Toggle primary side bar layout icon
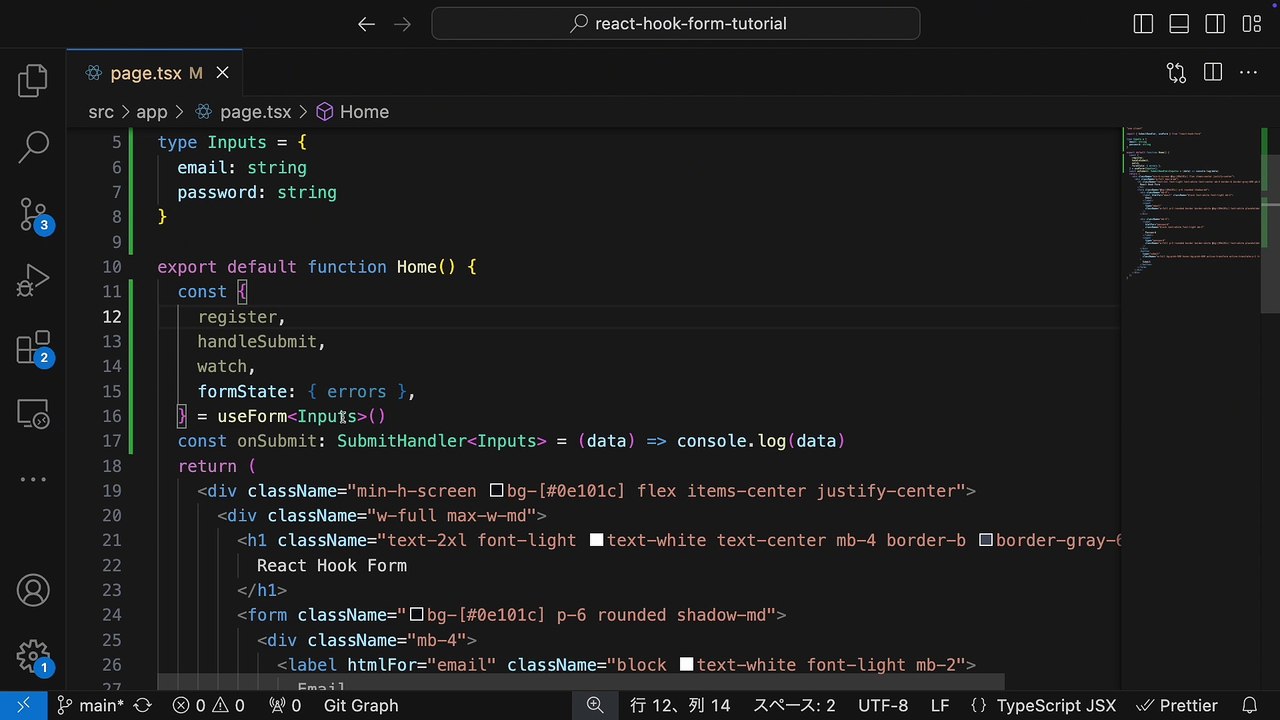Viewport: 1280px width, 720px height. (1144, 24)
